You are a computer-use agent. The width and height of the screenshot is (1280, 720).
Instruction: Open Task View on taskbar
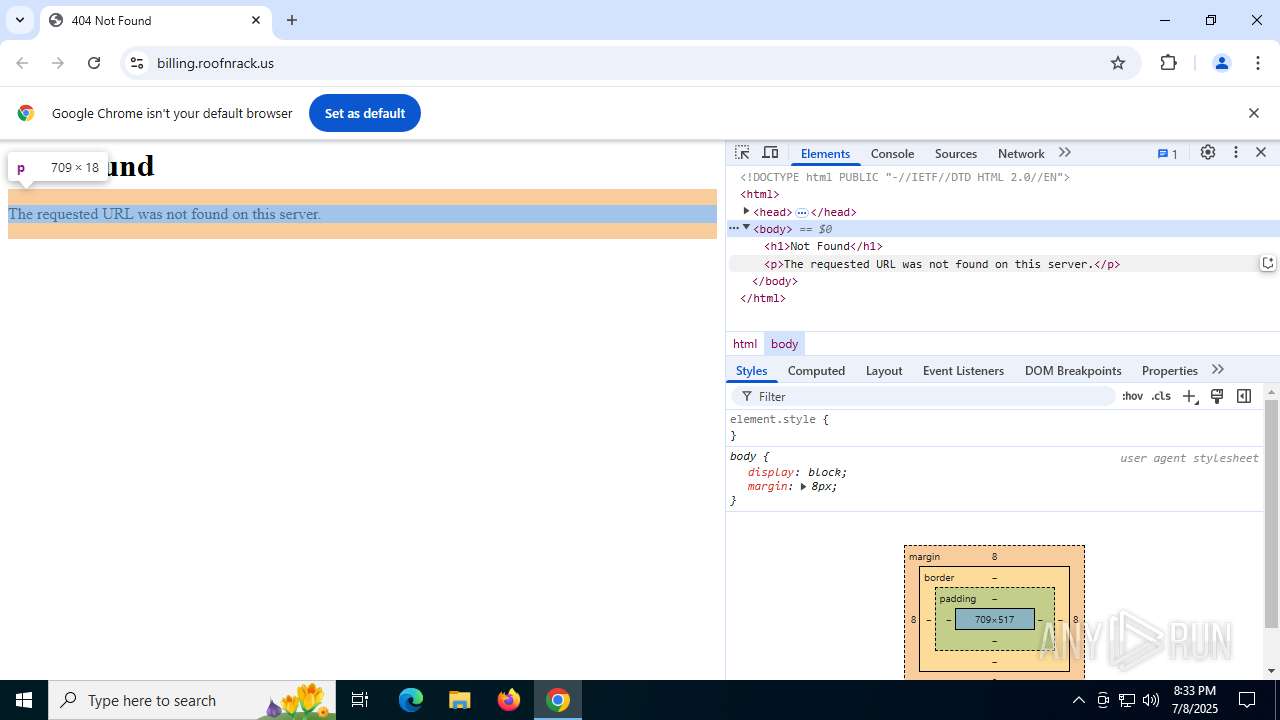pos(360,700)
